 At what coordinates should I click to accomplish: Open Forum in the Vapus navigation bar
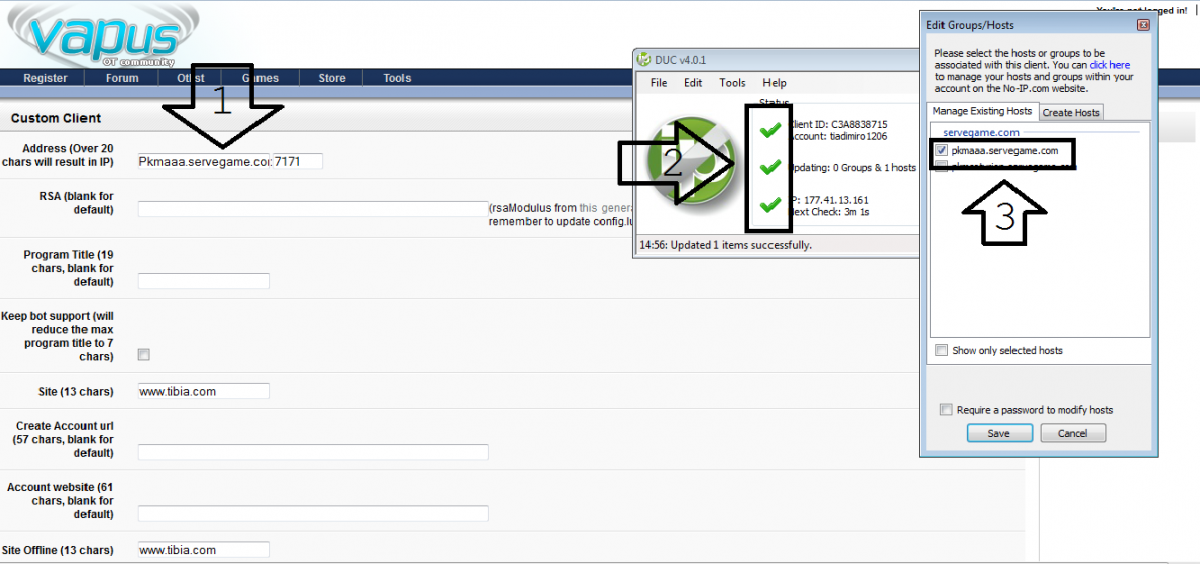[122, 78]
